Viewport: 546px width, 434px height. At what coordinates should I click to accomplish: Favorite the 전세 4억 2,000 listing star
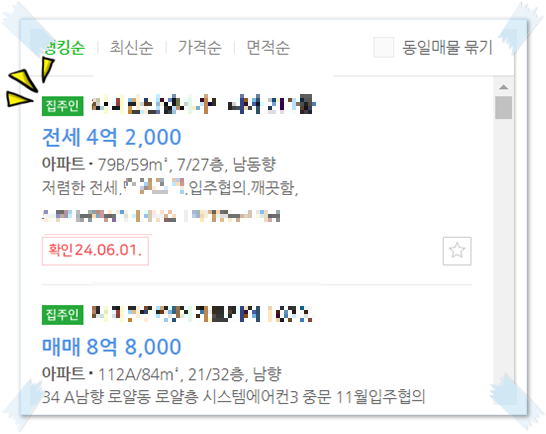[457, 251]
